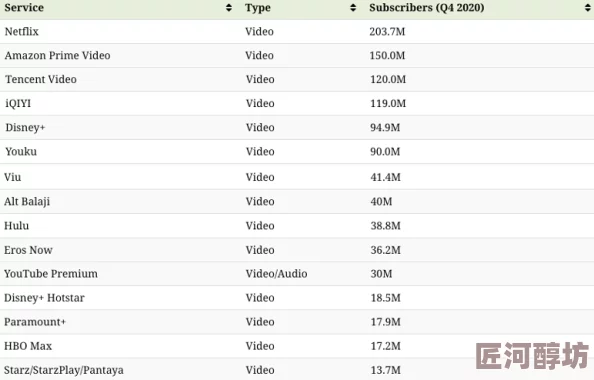Click the iQIYI service name

pyautogui.click(x=18, y=103)
